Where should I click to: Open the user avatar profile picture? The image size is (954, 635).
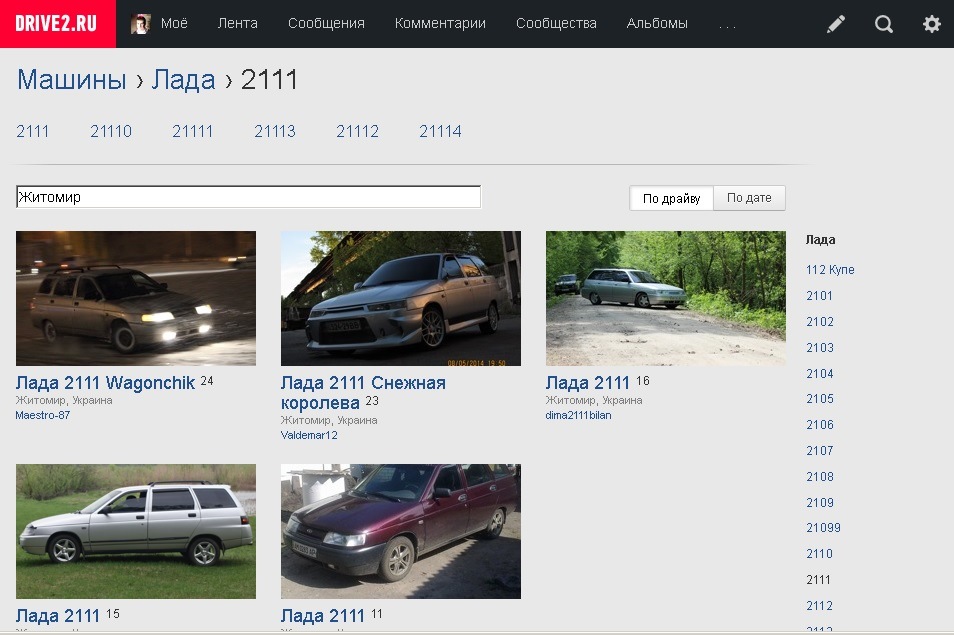141,24
